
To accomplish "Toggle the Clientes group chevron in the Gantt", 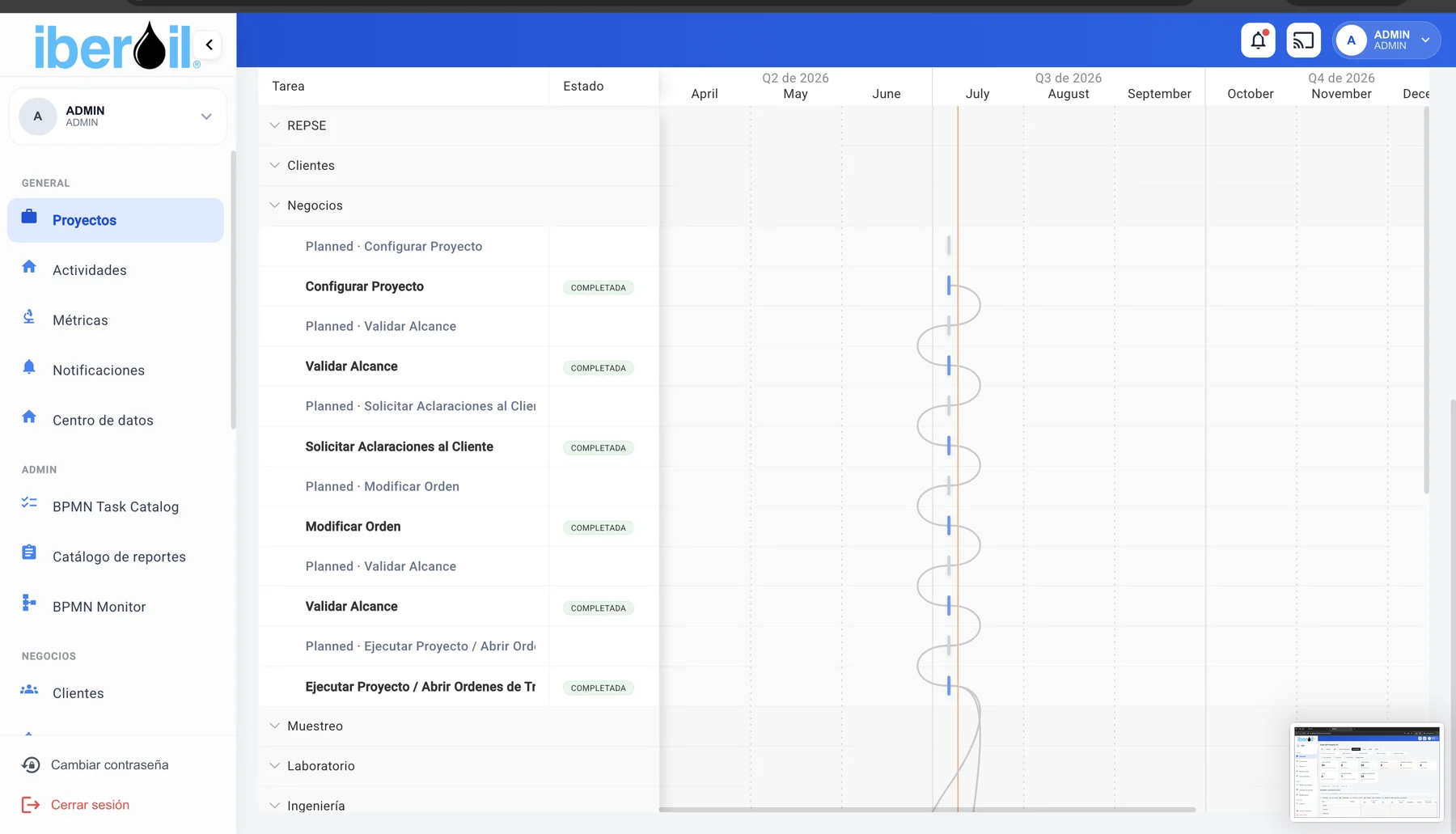I will (275, 165).
